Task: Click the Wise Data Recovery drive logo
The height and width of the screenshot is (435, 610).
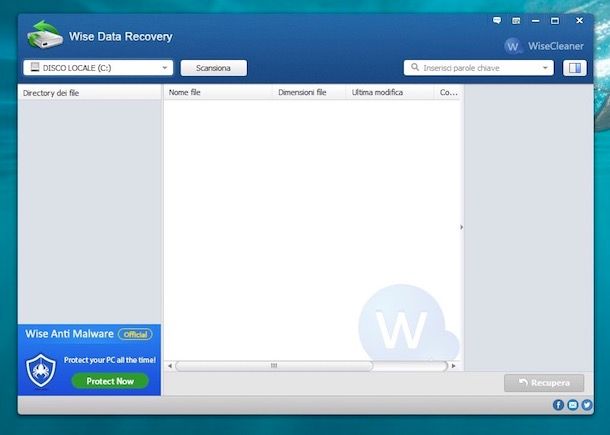Action: coord(45,35)
